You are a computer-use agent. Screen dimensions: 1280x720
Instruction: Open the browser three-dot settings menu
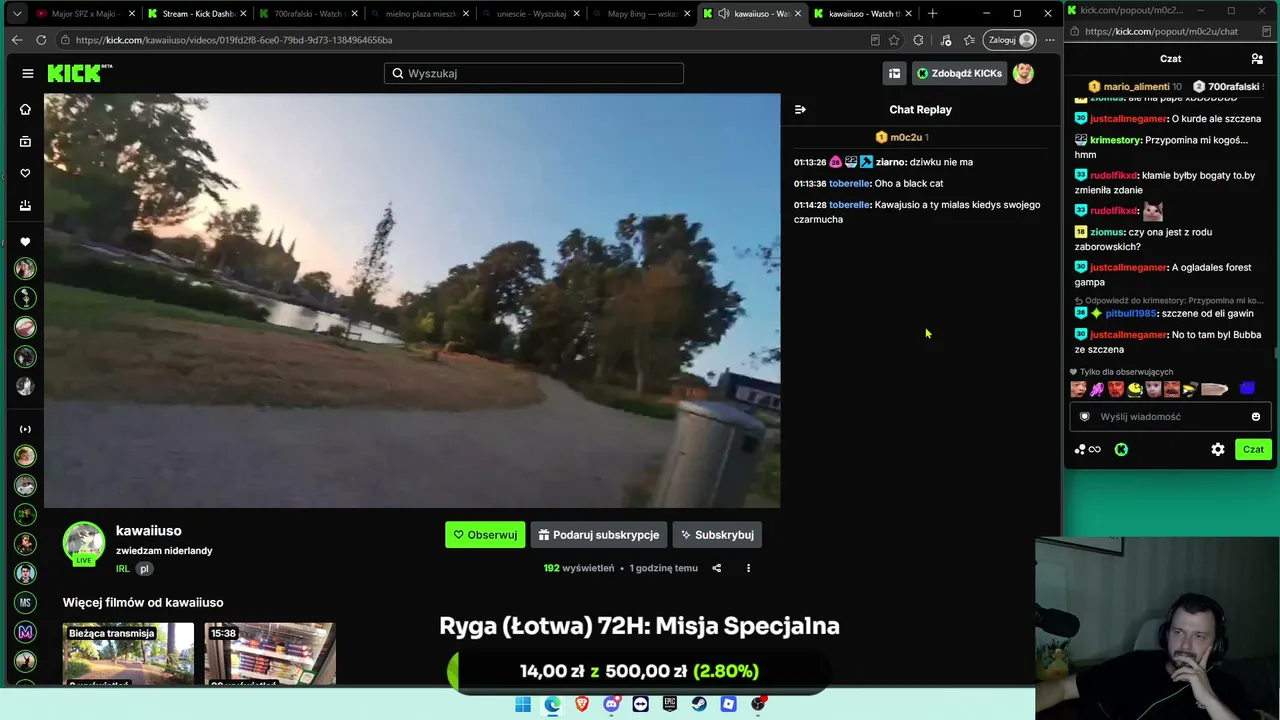pos(1050,40)
